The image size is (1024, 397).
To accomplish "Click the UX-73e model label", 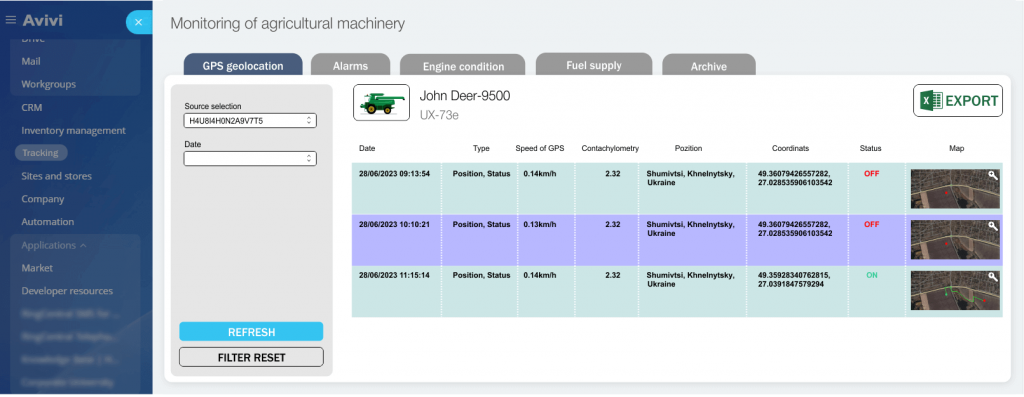I will pos(439,115).
